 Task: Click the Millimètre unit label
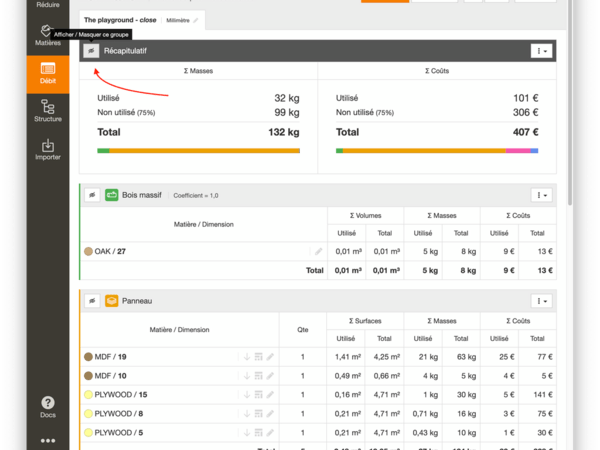tap(180, 20)
